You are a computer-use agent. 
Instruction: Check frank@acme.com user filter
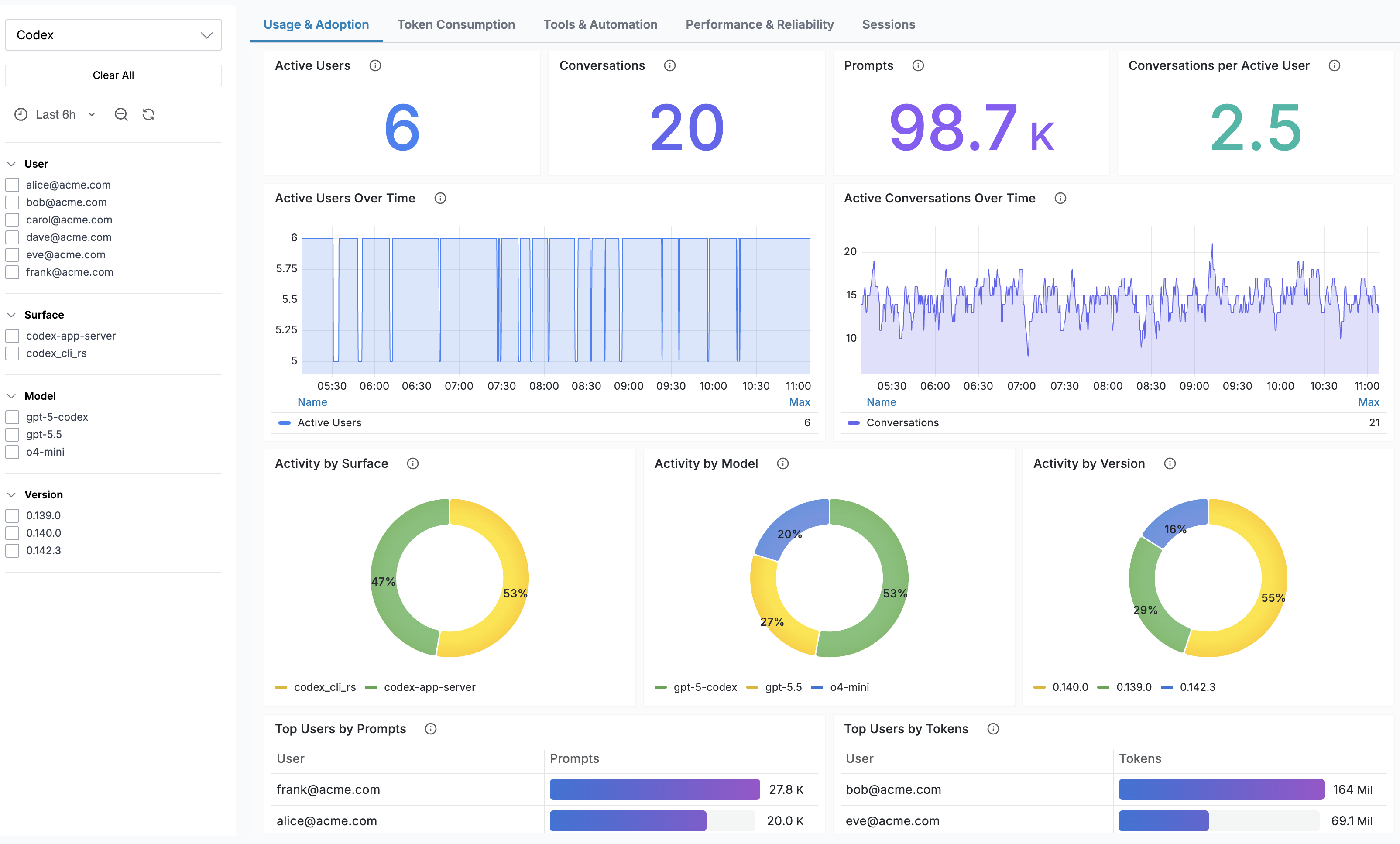click(13, 272)
